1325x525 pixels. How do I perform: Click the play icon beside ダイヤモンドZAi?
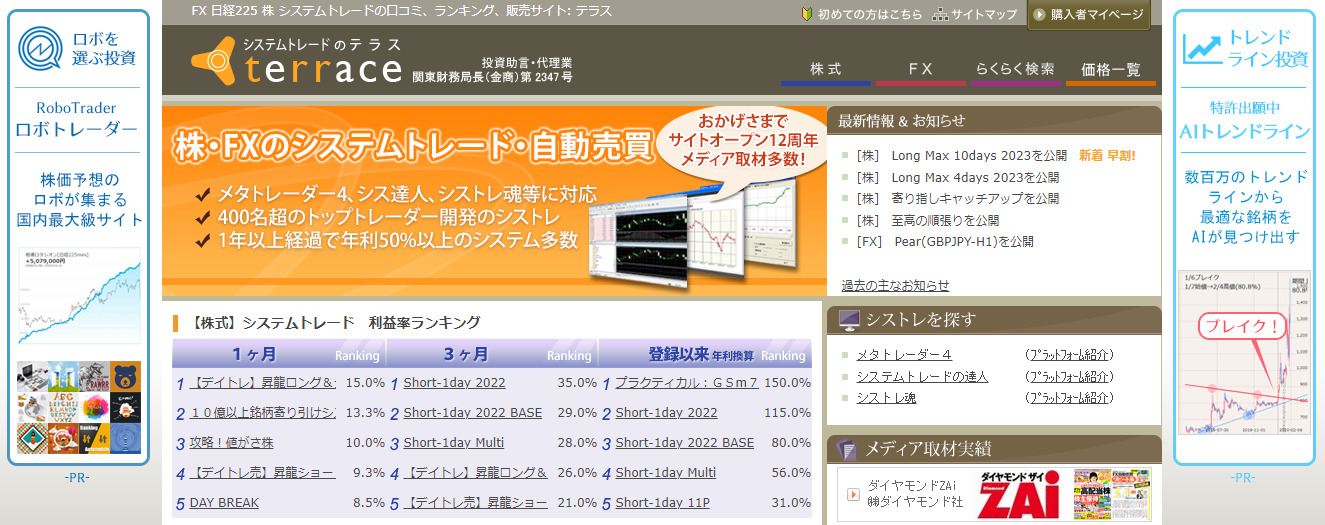coord(853,494)
